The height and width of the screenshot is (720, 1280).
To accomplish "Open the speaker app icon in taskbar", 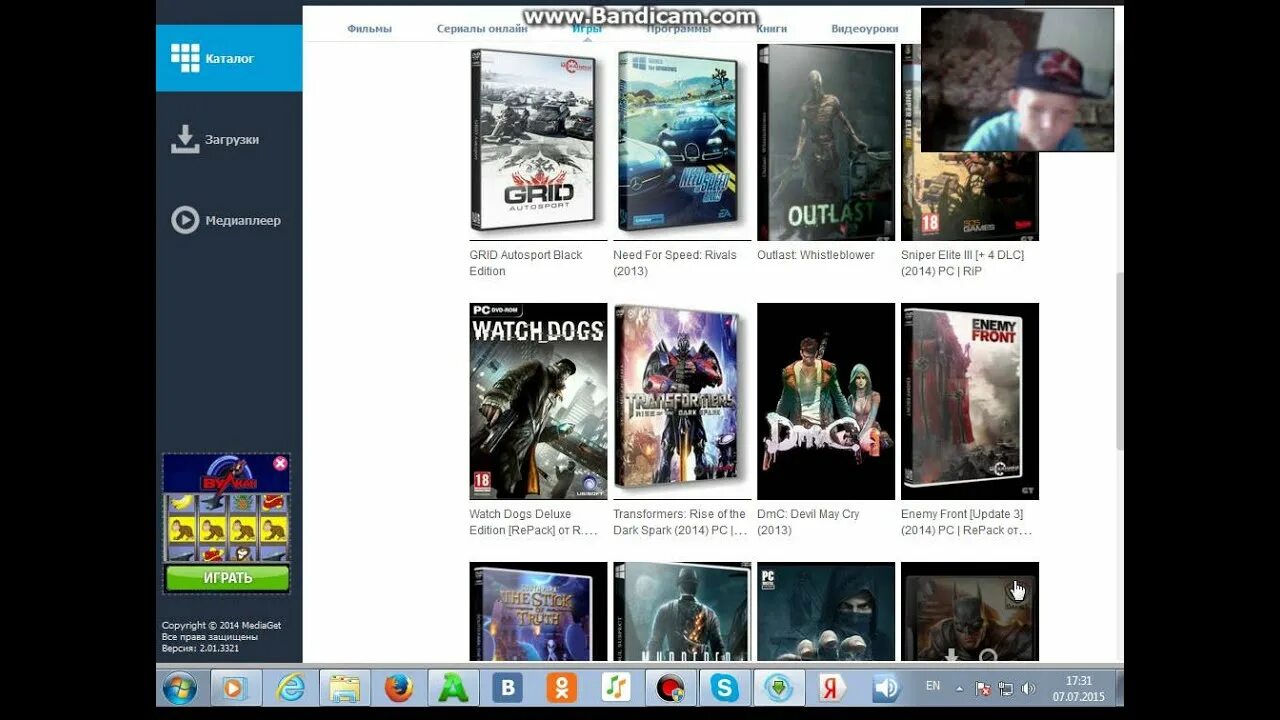I will 886,688.
